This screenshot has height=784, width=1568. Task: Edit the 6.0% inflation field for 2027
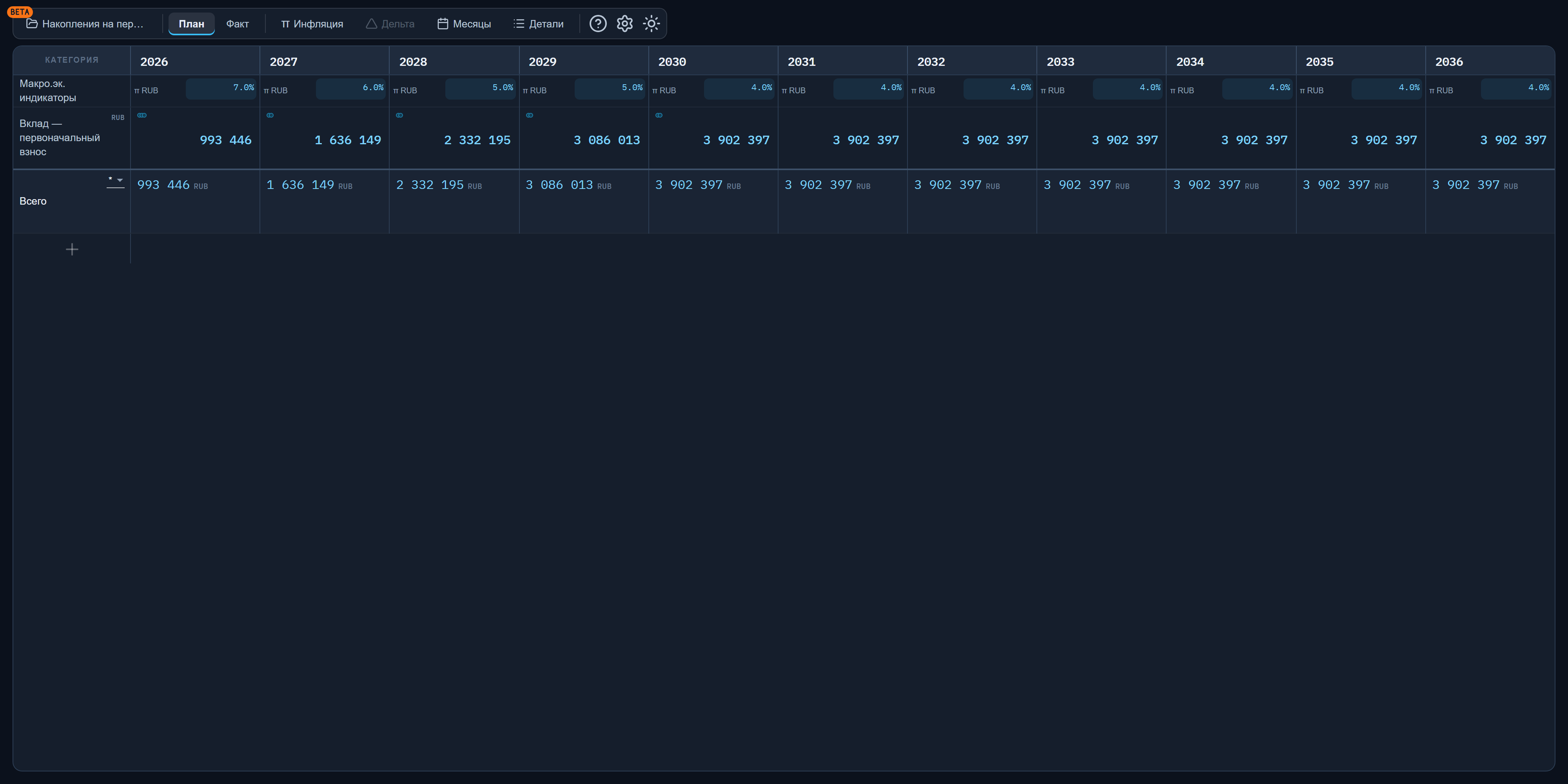(350, 89)
